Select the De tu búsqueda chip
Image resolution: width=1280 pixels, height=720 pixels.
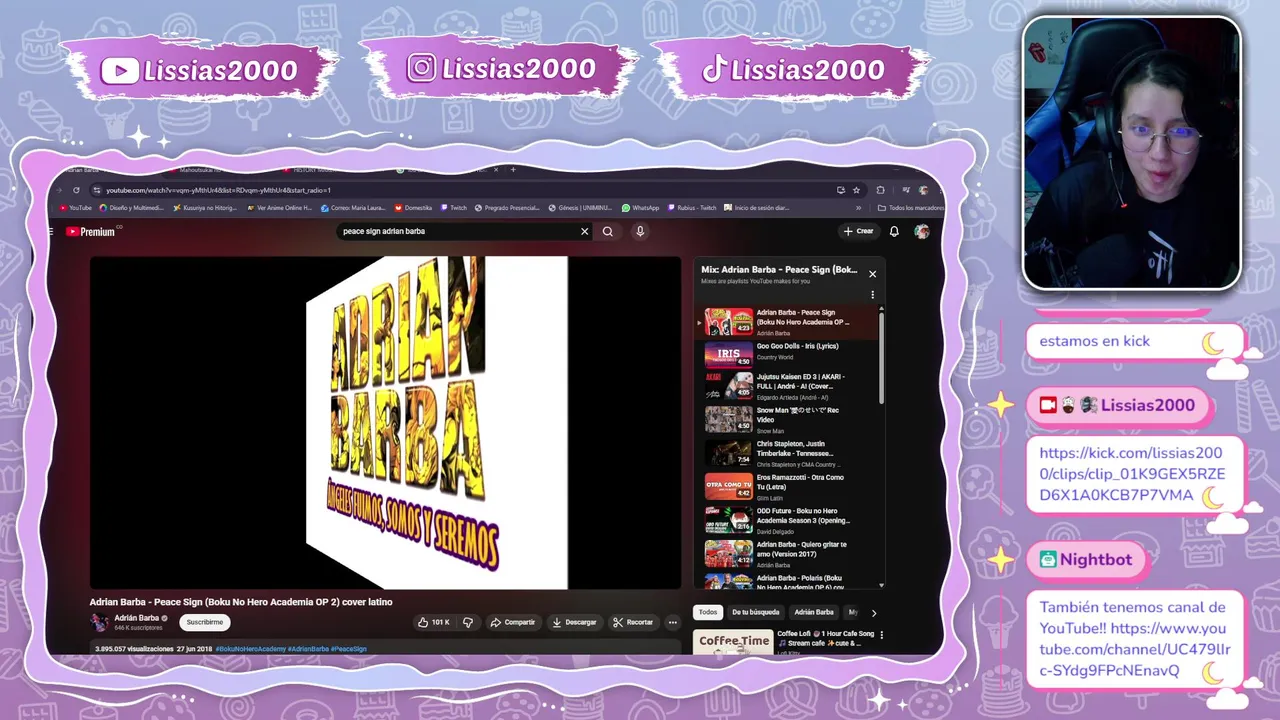pos(755,612)
